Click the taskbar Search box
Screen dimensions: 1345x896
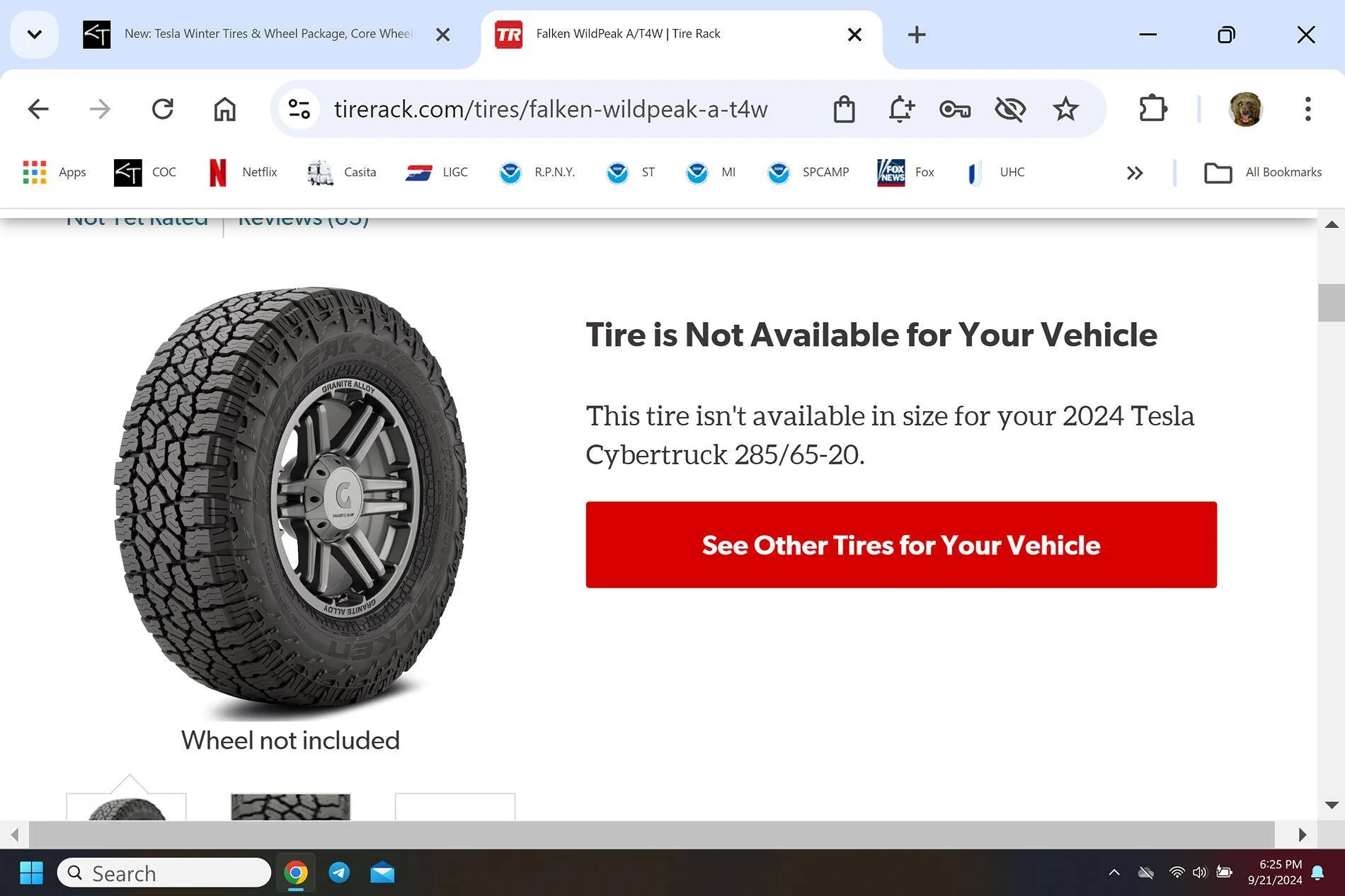164,873
